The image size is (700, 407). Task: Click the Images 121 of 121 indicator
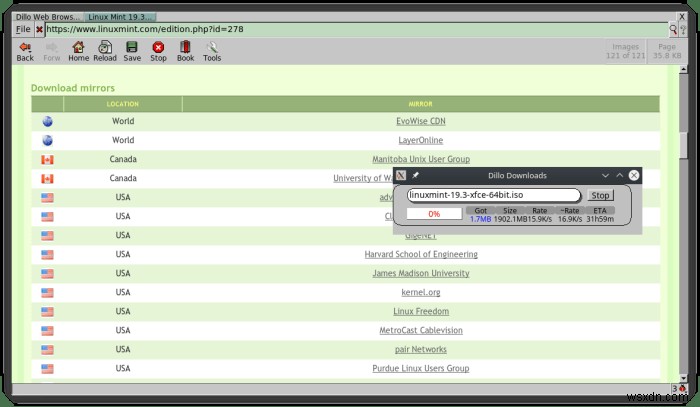(625, 51)
